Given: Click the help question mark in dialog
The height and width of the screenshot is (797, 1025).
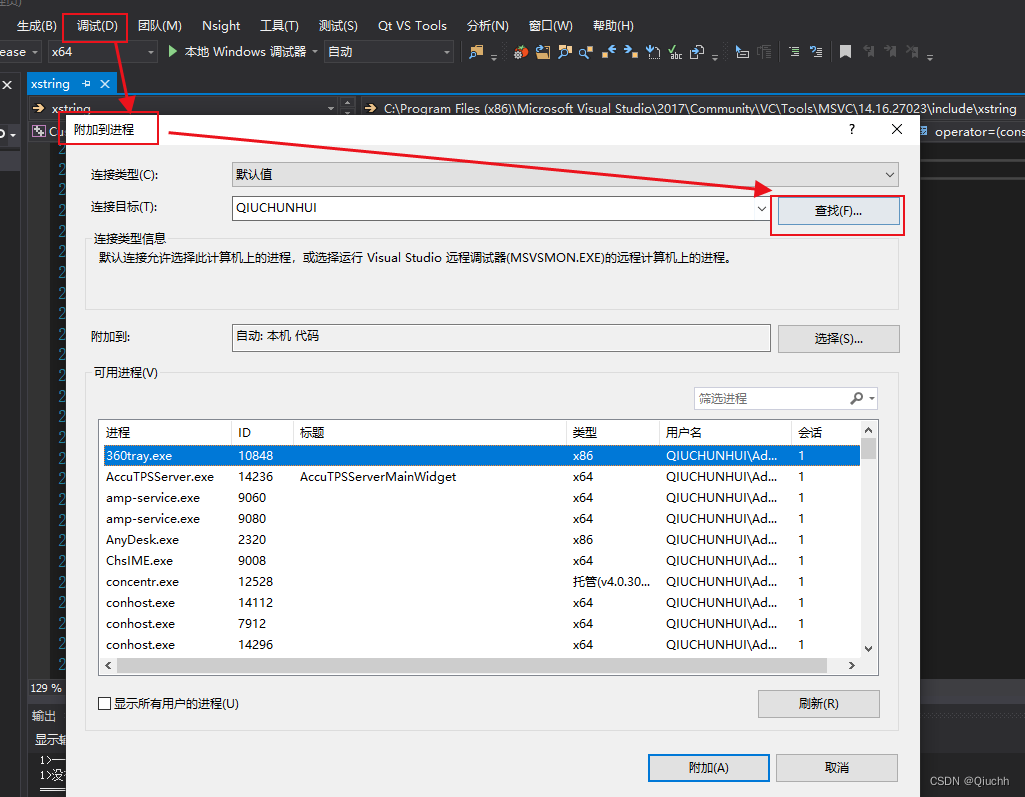Looking at the screenshot, I should coord(852,129).
